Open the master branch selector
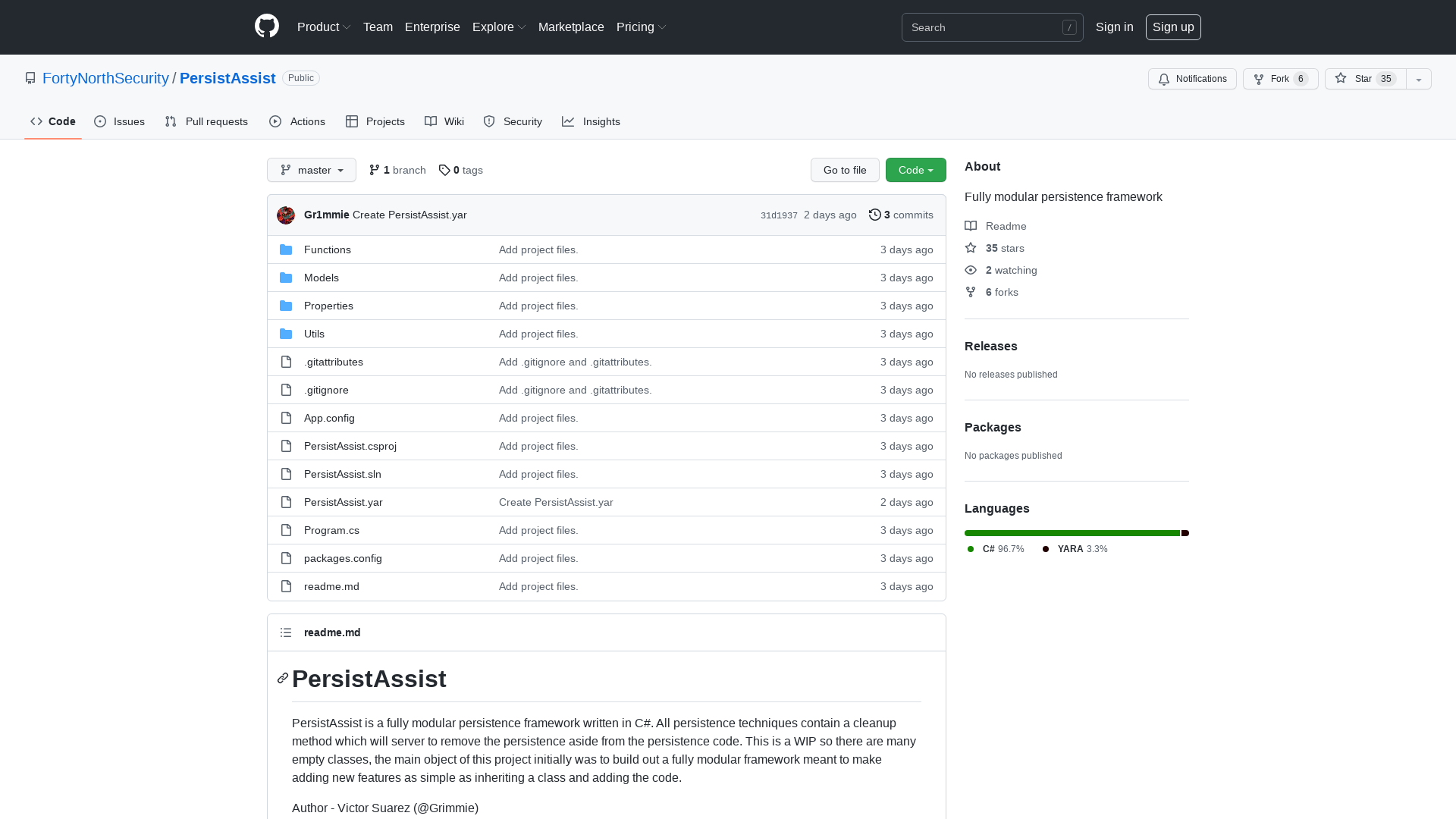The height and width of the screenshot is (819, 1456). tap(311, 170)
